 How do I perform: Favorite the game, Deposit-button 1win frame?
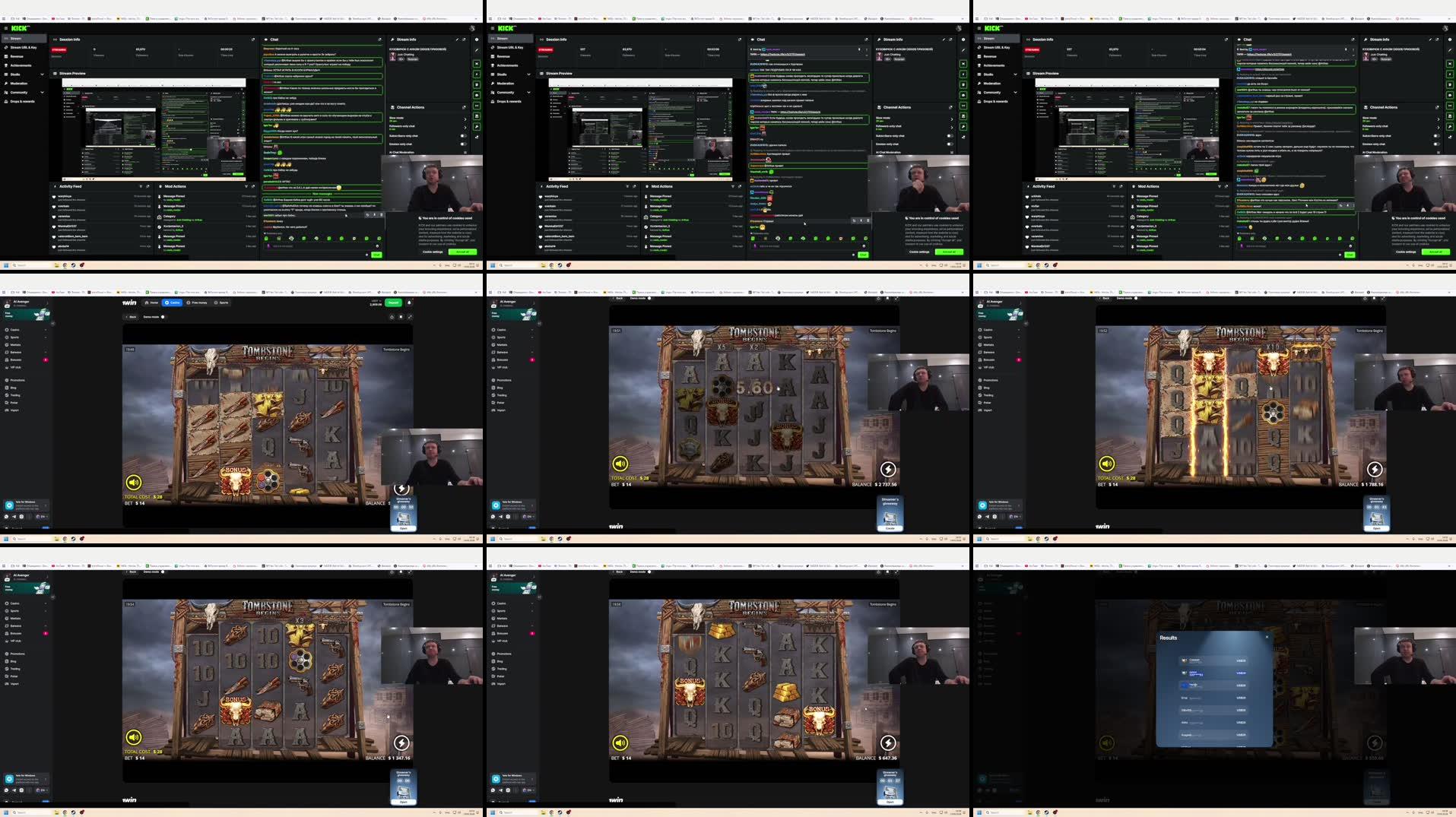tap(401, 317)
